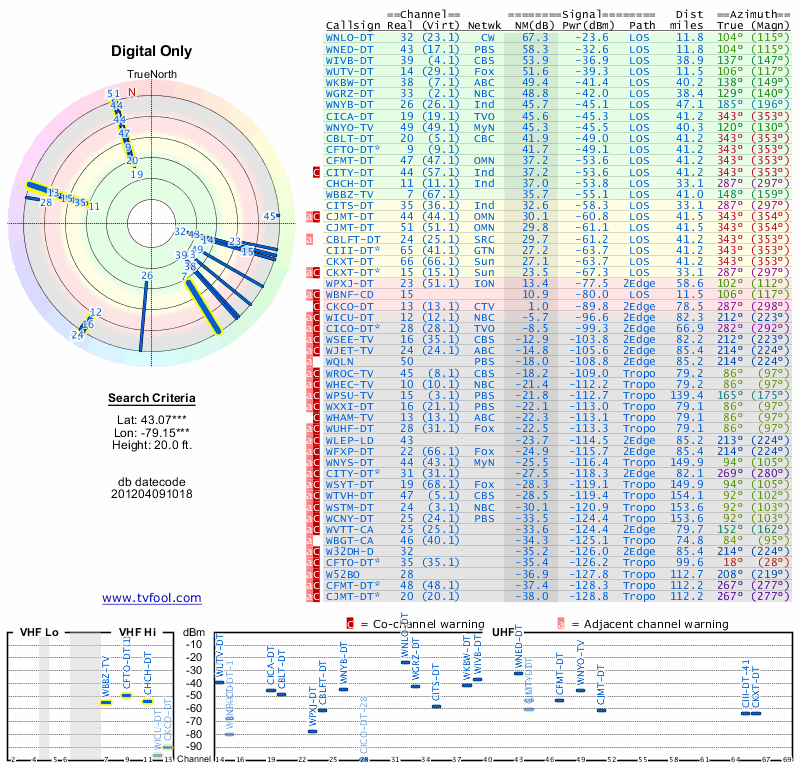The height and width of the screenshot is (768, 800).
Task: Click channel 26 label on the radar plot
Action: (147, 276)
